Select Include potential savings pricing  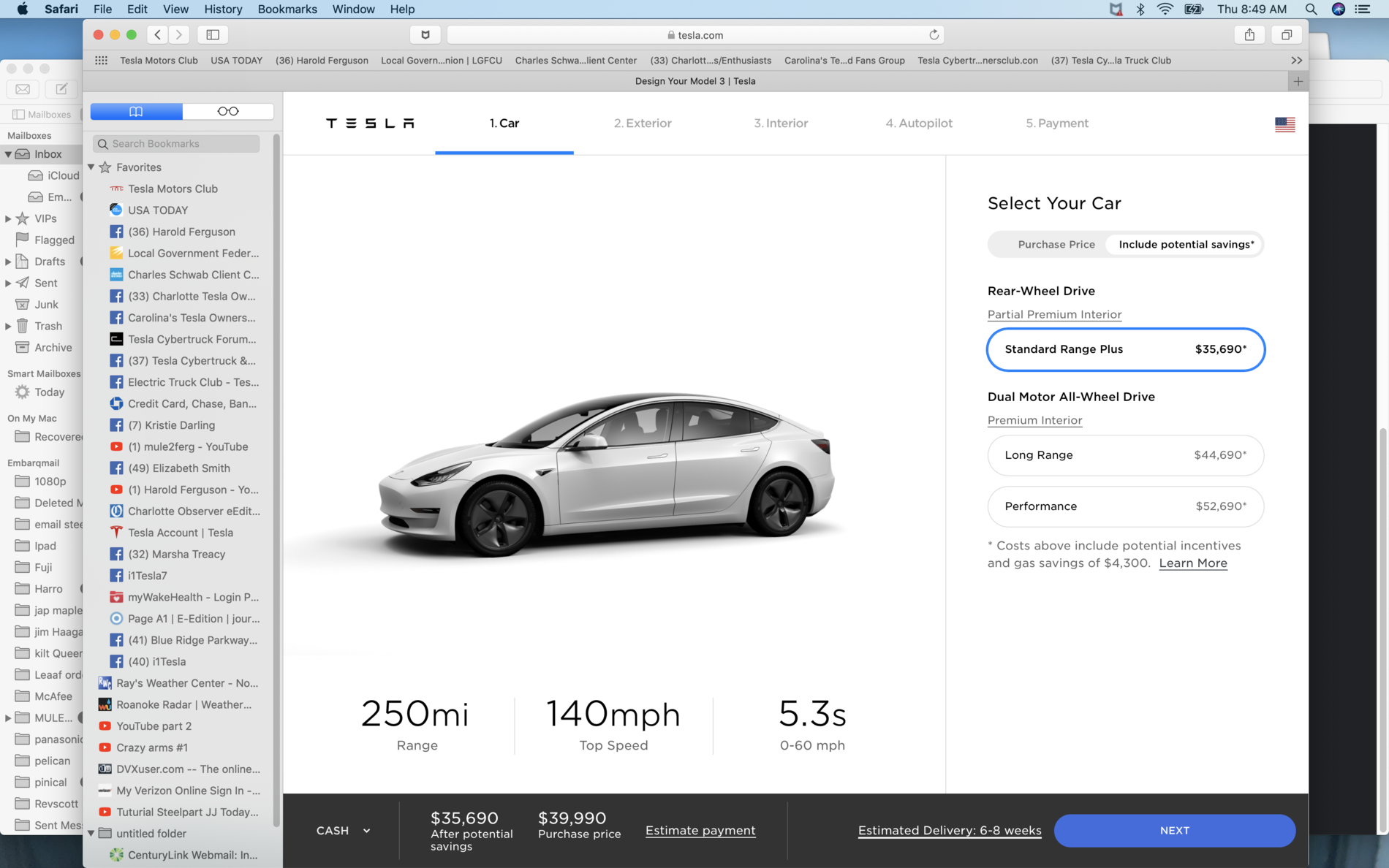click(1186, 245)
